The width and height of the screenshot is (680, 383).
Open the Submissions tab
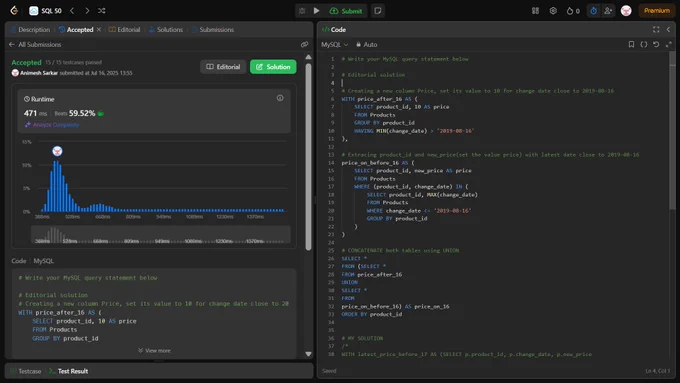(x=212, y=29)
